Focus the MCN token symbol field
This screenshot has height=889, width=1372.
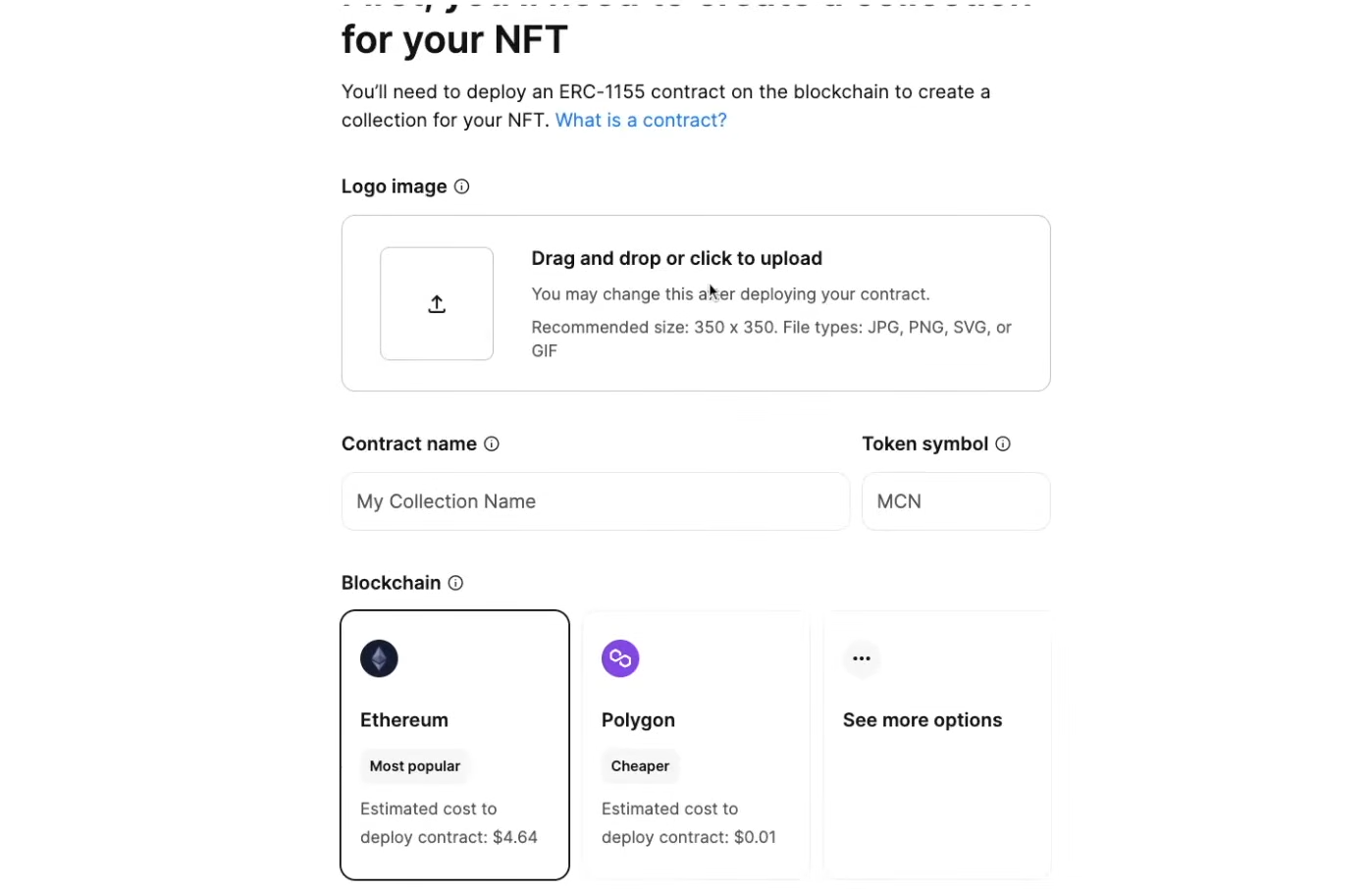click(956, 501)
